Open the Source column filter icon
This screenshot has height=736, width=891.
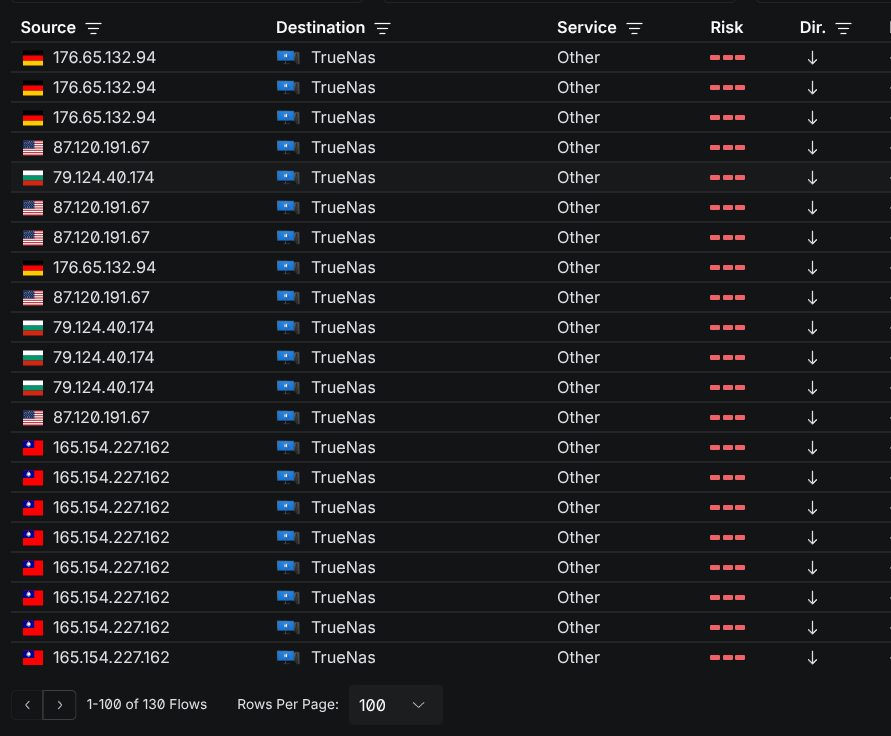(93, 28)
